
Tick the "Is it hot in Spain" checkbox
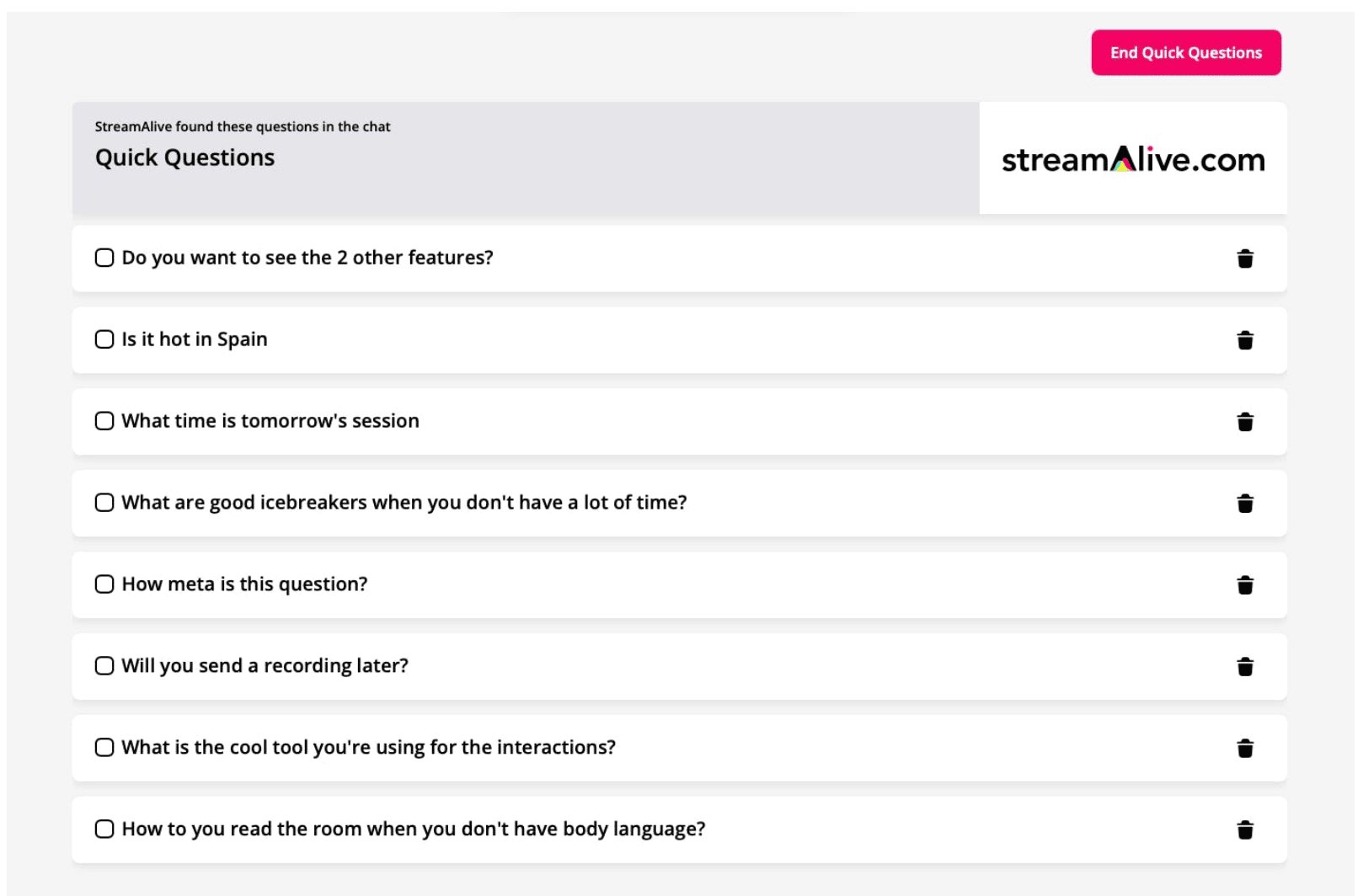point(104,339)
